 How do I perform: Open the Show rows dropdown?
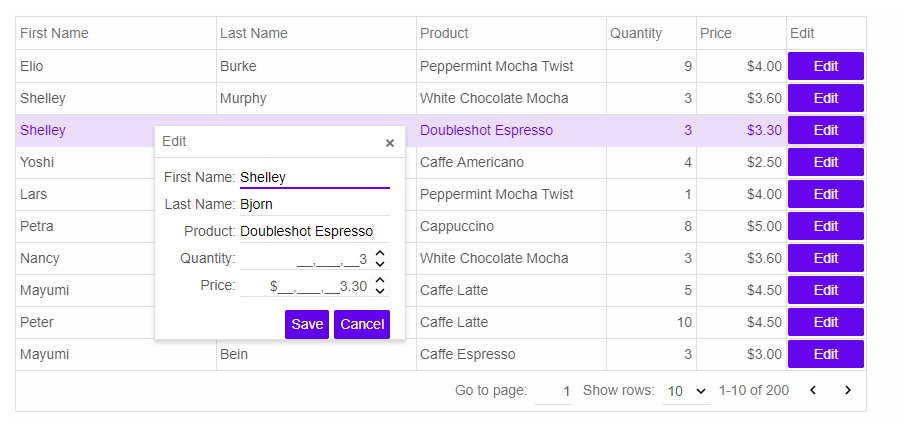coord(686,391)
